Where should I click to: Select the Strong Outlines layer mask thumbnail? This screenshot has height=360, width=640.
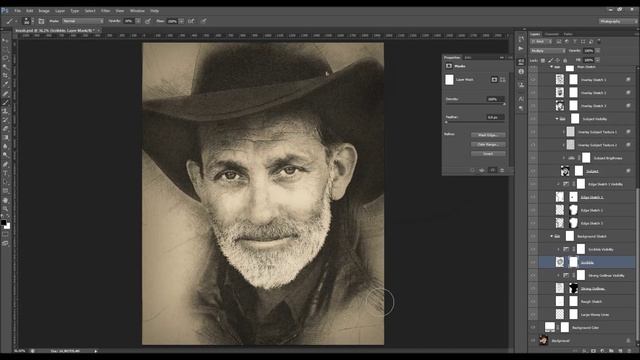click(x=573, y=288)
